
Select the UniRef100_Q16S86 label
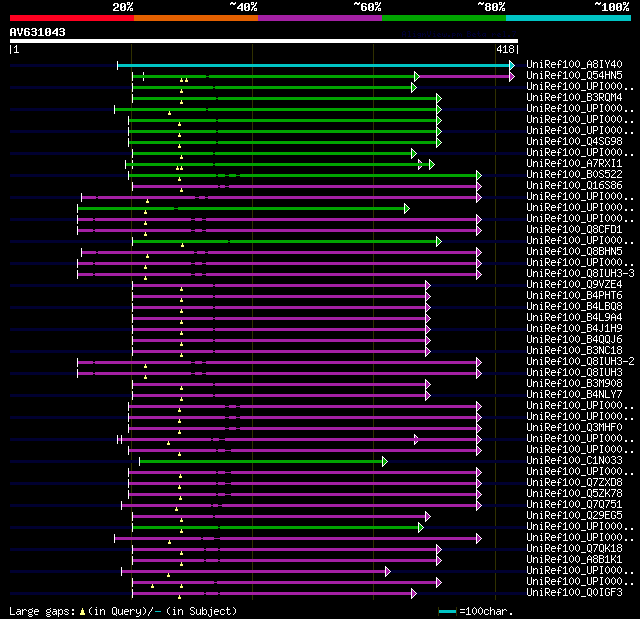[574, 186]
